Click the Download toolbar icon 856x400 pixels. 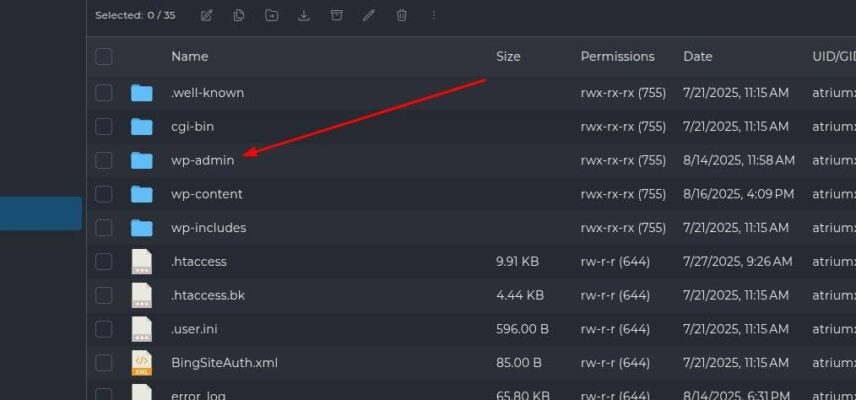[x=304, y=15]
